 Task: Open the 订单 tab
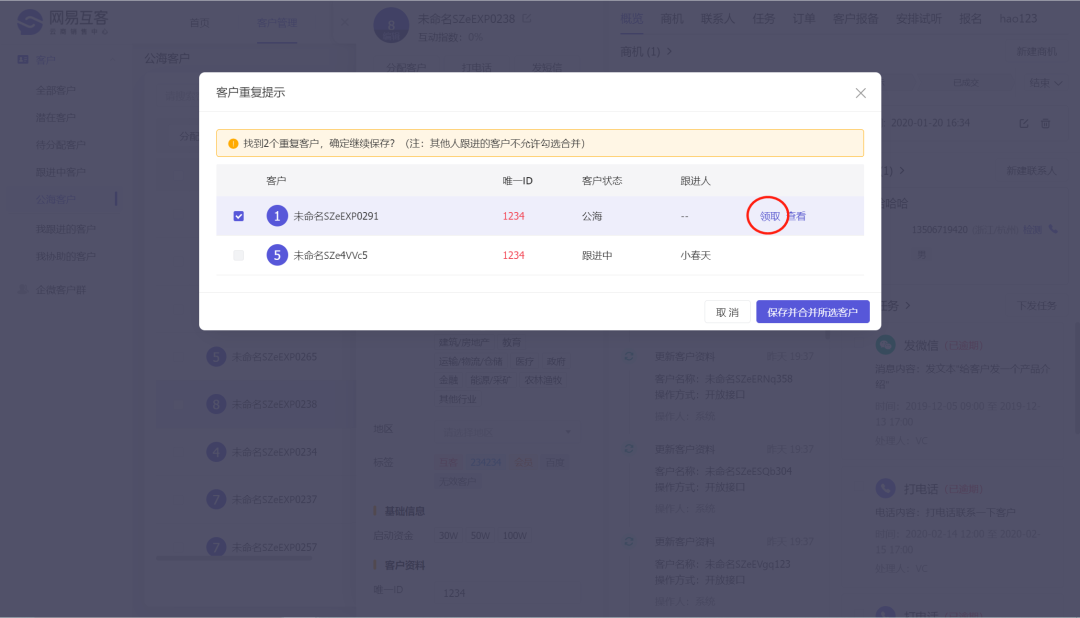pos(804,19)
